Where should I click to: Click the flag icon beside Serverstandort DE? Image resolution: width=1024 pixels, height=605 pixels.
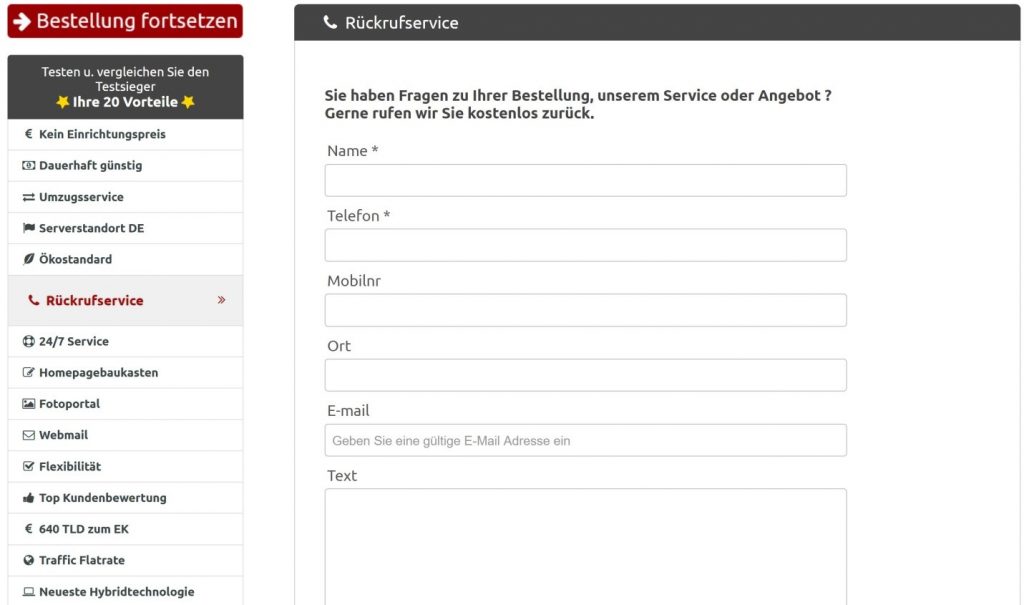click(28, 228)
